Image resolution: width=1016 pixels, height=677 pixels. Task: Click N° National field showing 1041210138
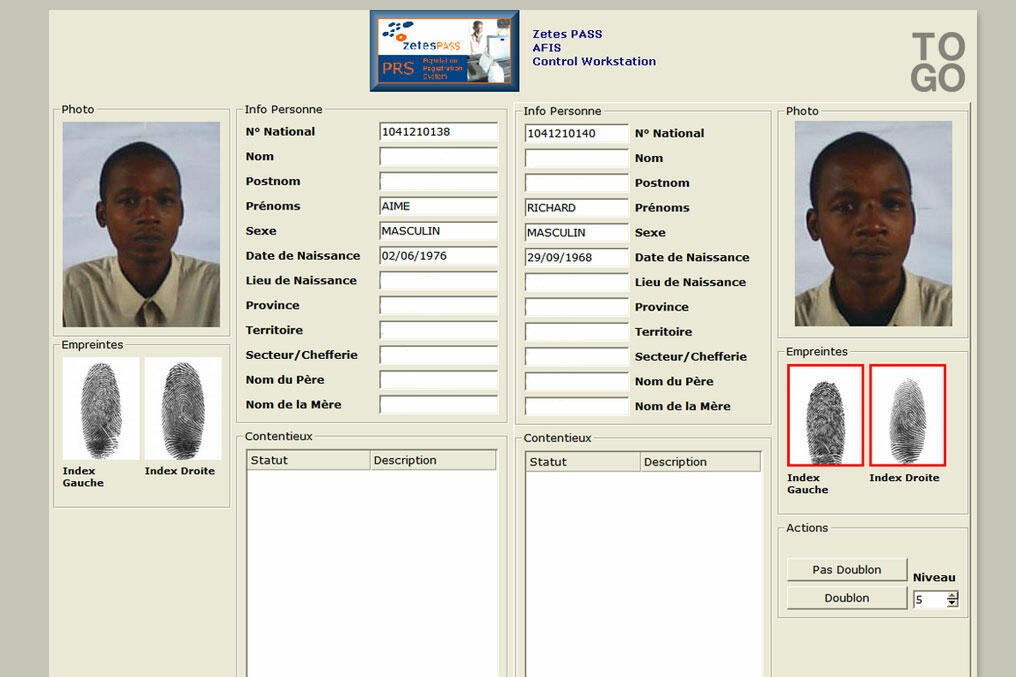point(438,132)
